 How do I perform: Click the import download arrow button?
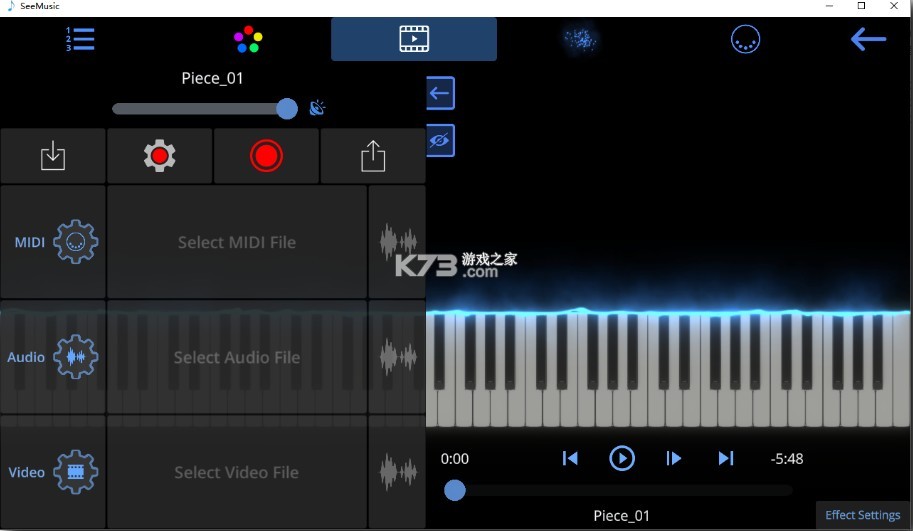point(53,156)
